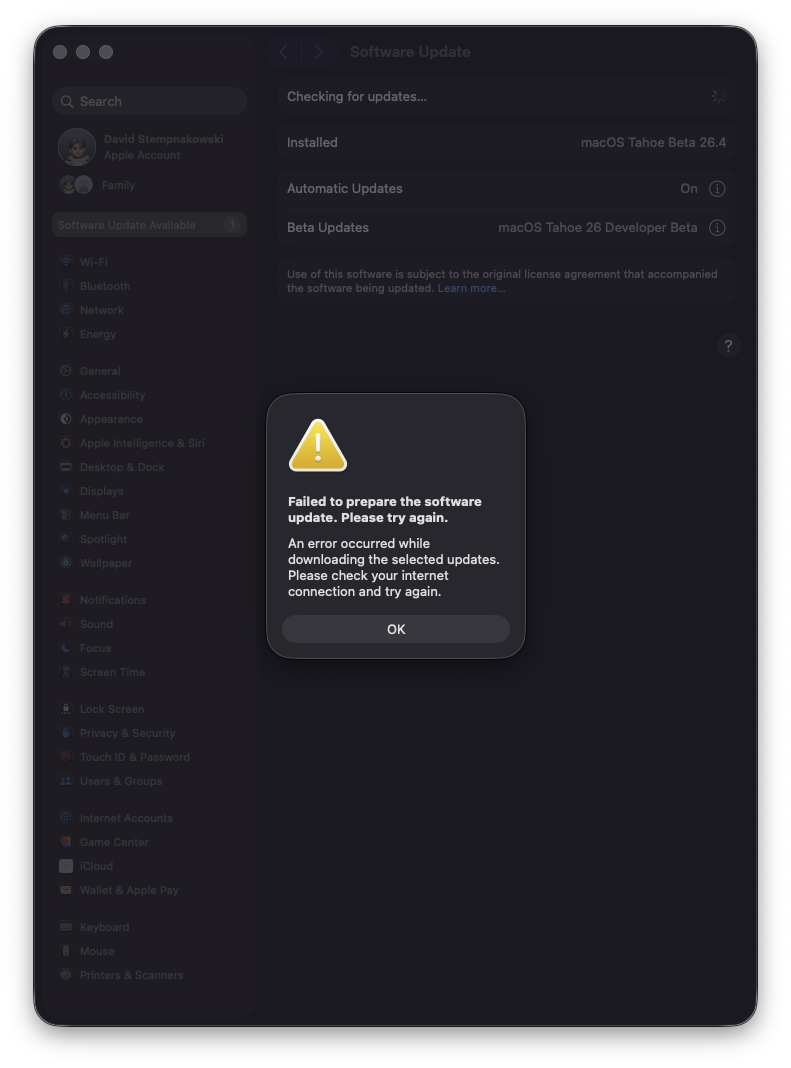Open Family sharing settings
The width and height of the screenshot is (791, 1068).
pos(117,185)
